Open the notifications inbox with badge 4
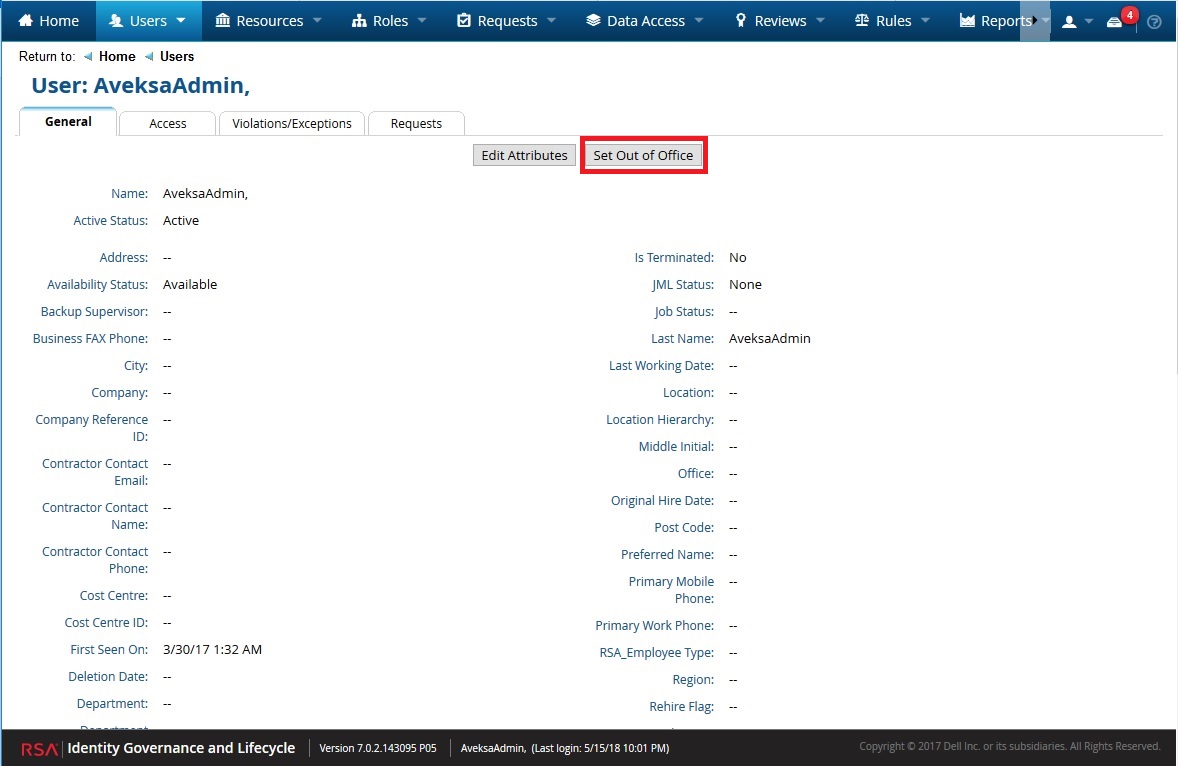 click(x=1115, y=22)
